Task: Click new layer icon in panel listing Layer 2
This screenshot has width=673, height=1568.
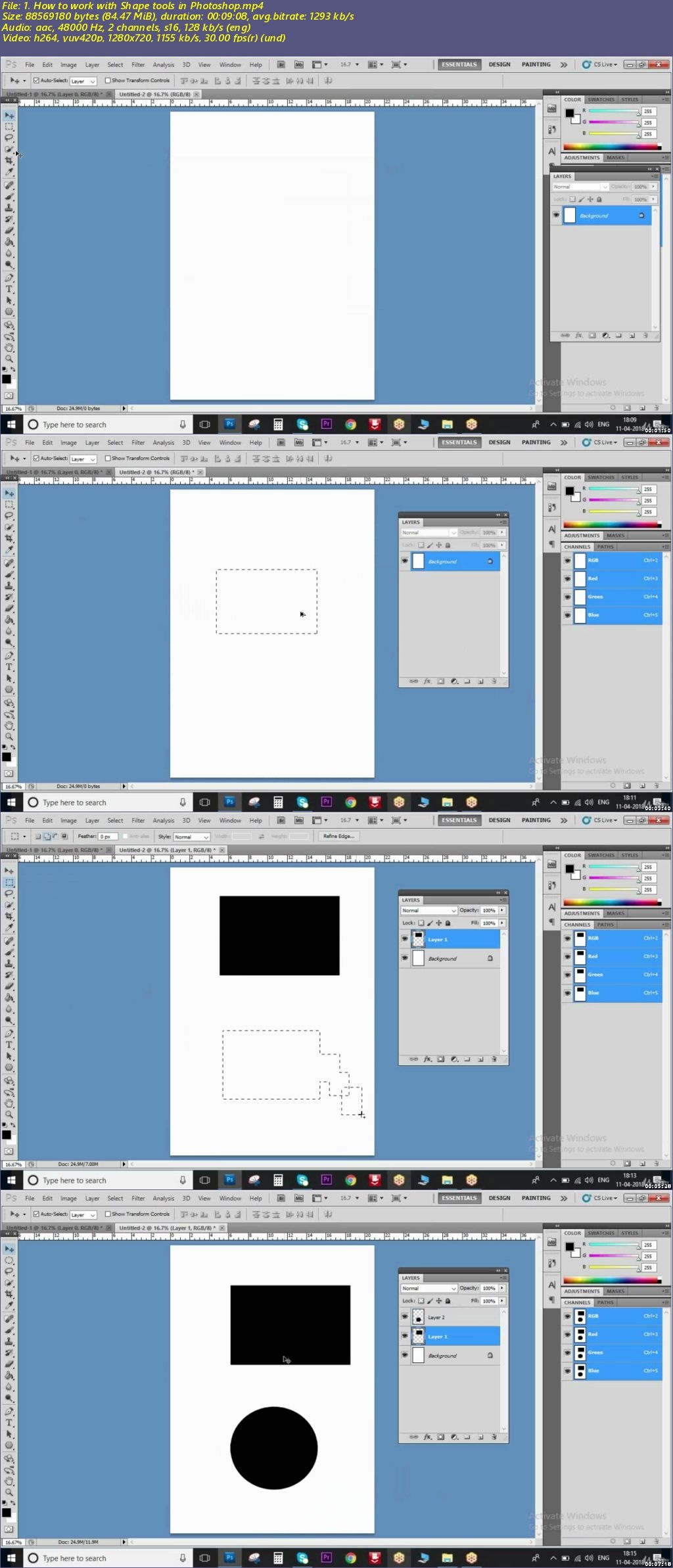Action: (x=480, y=1437)
